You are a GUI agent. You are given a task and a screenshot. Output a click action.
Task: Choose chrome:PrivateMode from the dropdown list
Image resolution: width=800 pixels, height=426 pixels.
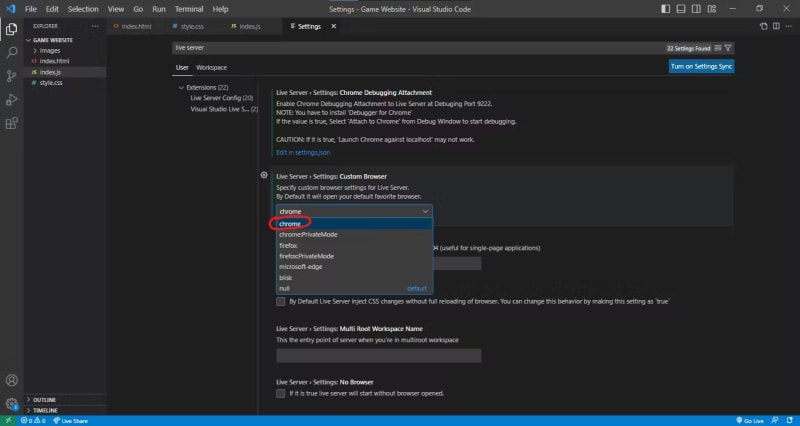coord(355,235)
